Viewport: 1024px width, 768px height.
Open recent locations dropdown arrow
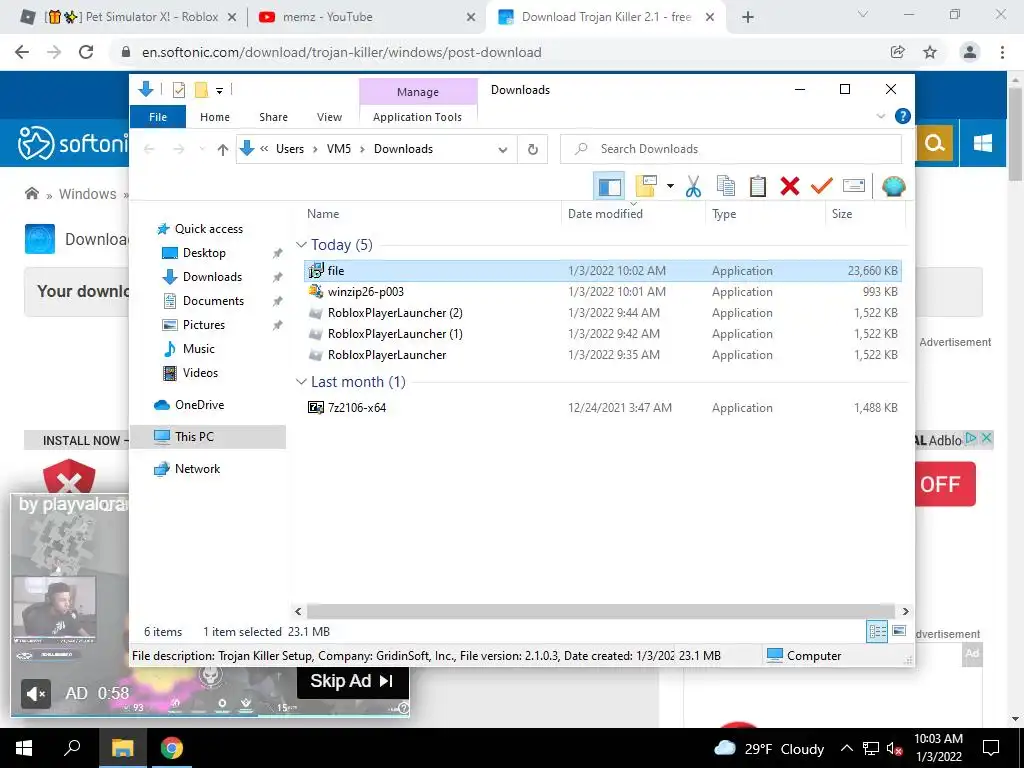point(202,150)
